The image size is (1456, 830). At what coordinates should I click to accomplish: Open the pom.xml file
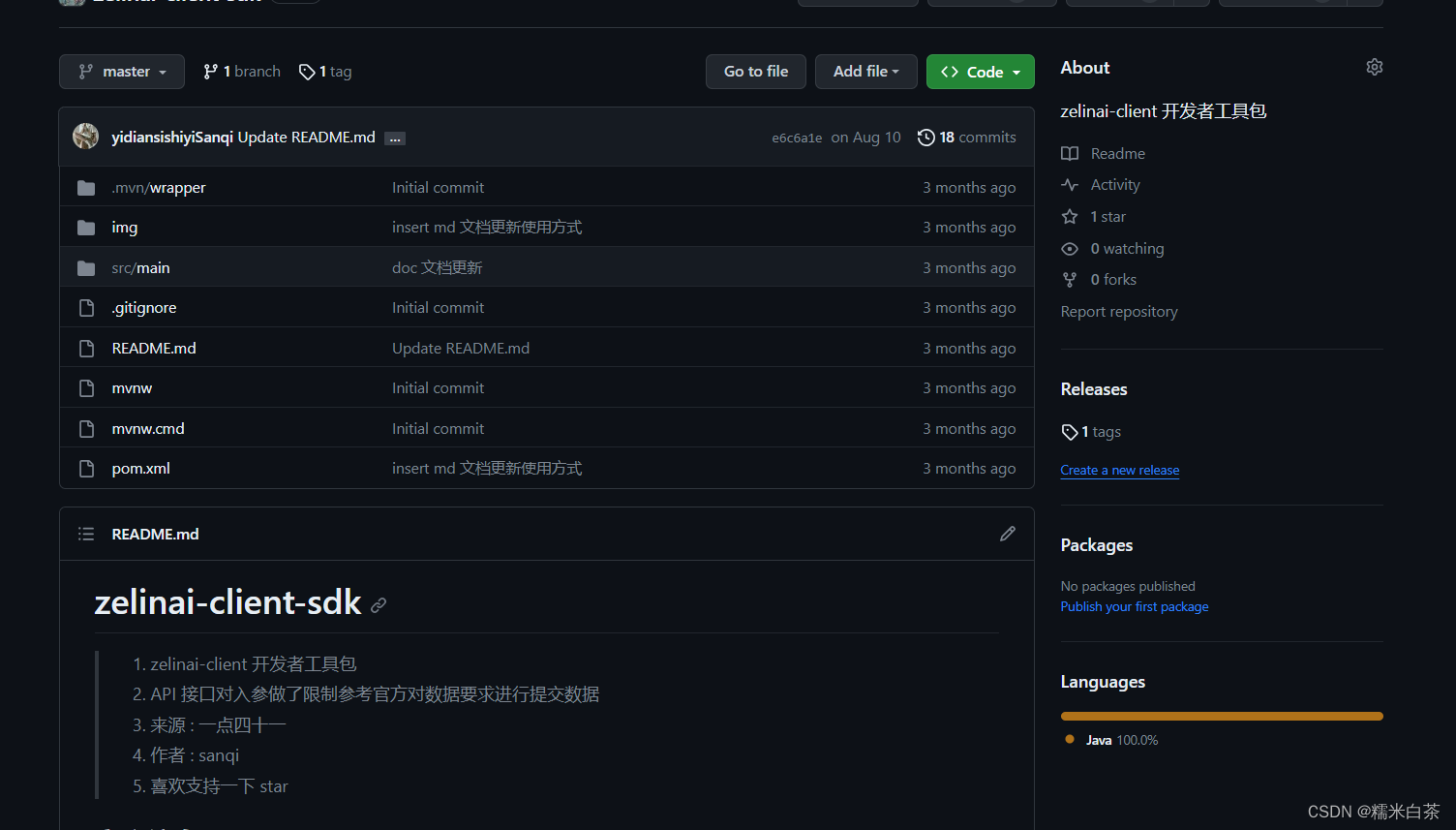[x=141, y=469]
